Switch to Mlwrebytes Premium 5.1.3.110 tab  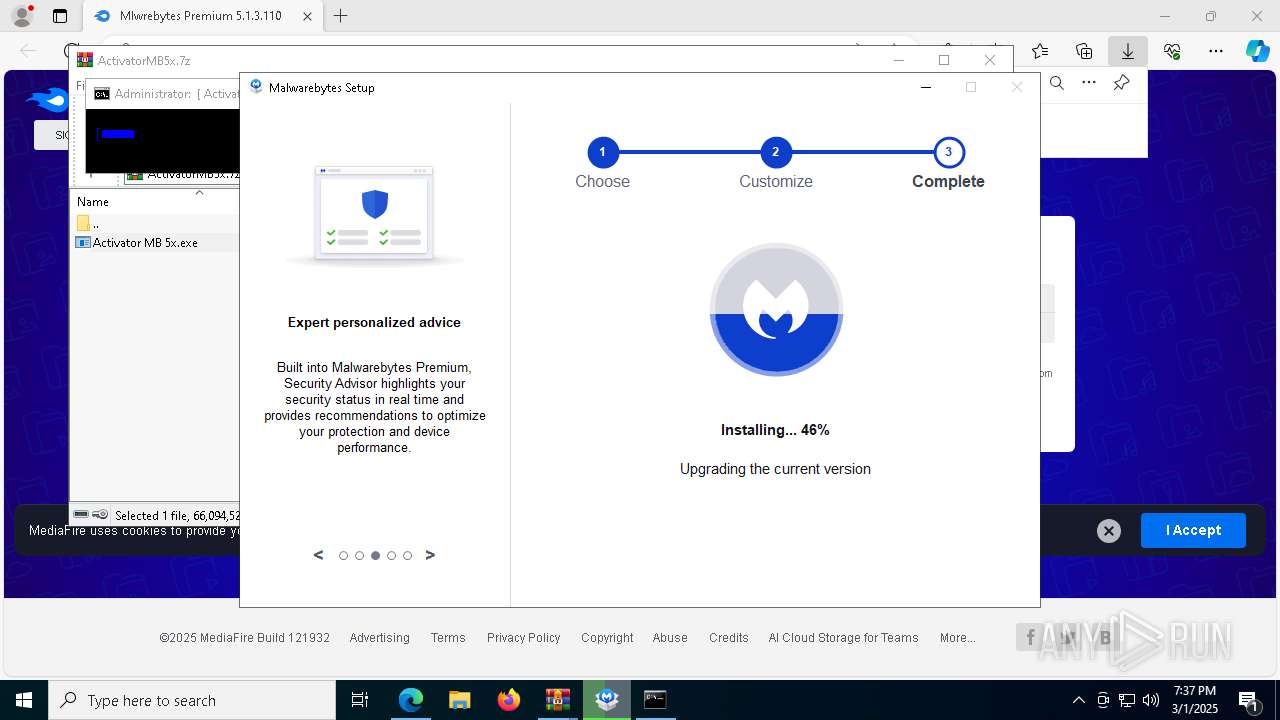click(200, 16)
